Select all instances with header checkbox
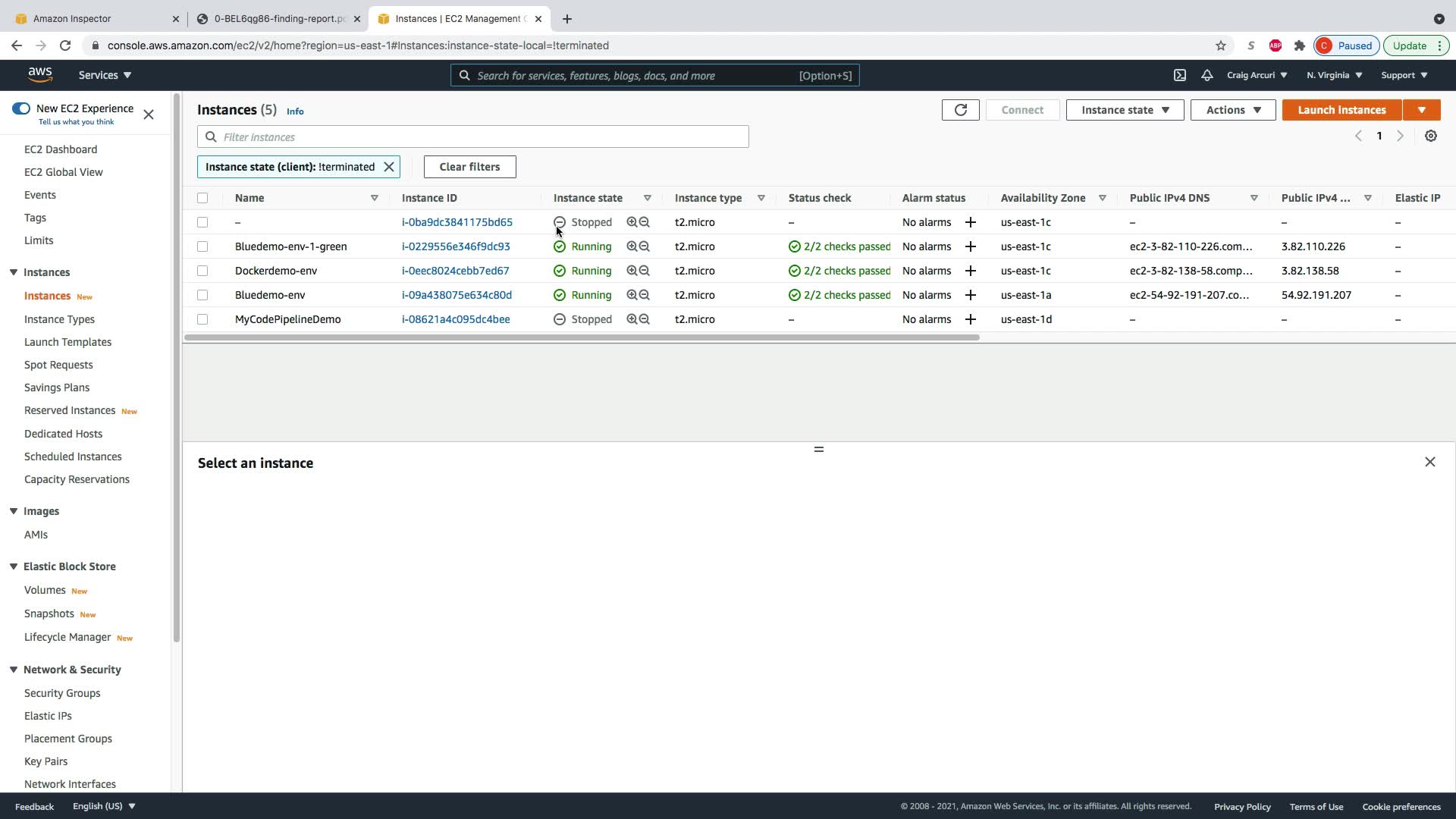 click(202, 198)
